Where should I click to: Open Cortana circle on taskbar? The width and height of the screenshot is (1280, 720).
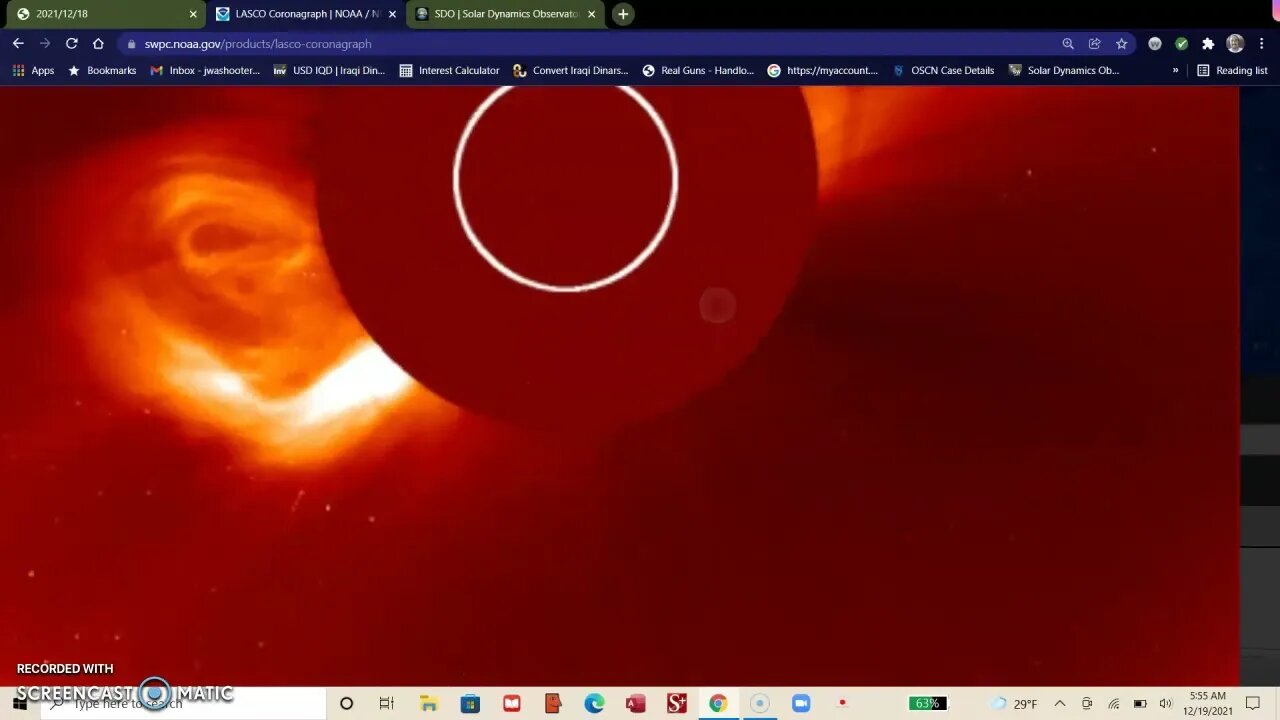click(x=346, y=703)
